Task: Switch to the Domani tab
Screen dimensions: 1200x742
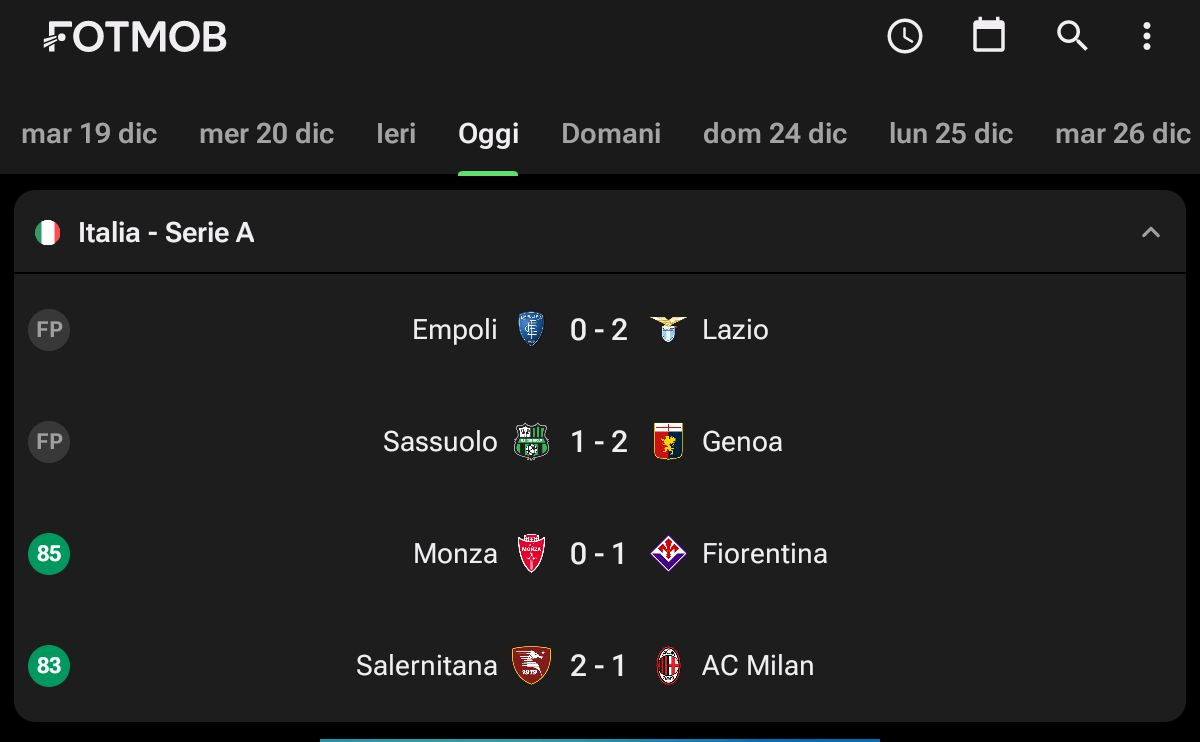Action: pyautogui.click(x=611, y=134)
